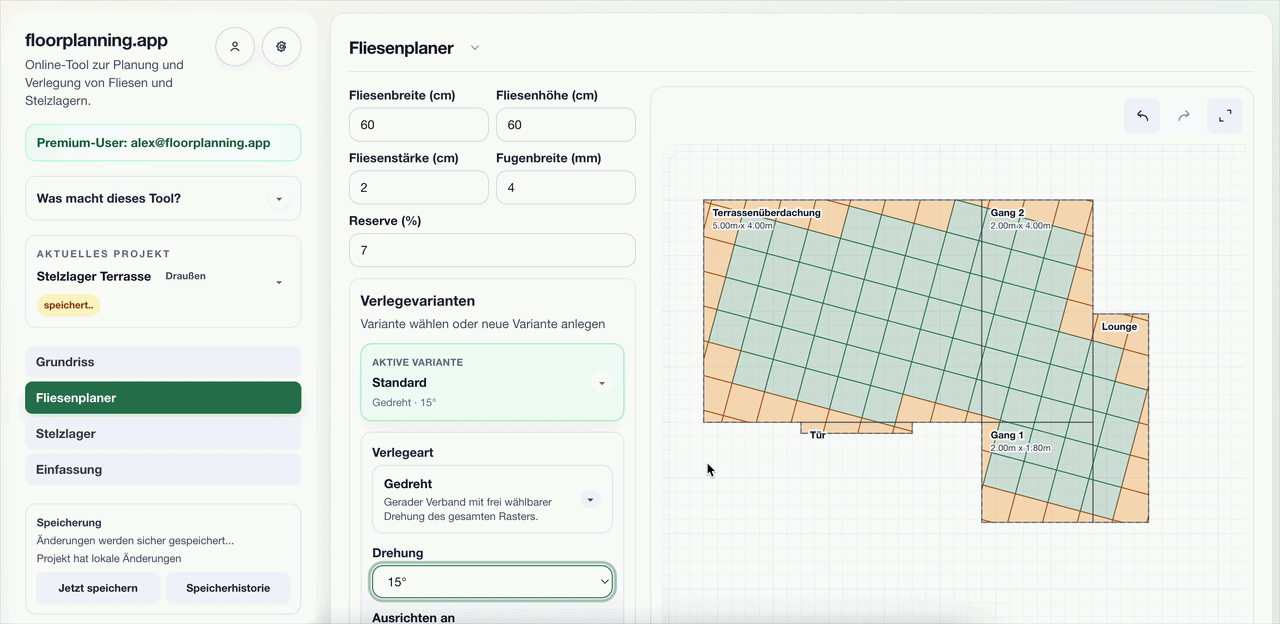Viewport: 1280px width, 624px height.
Task: Select the Lounge room label
Action: coord(1119,327)
